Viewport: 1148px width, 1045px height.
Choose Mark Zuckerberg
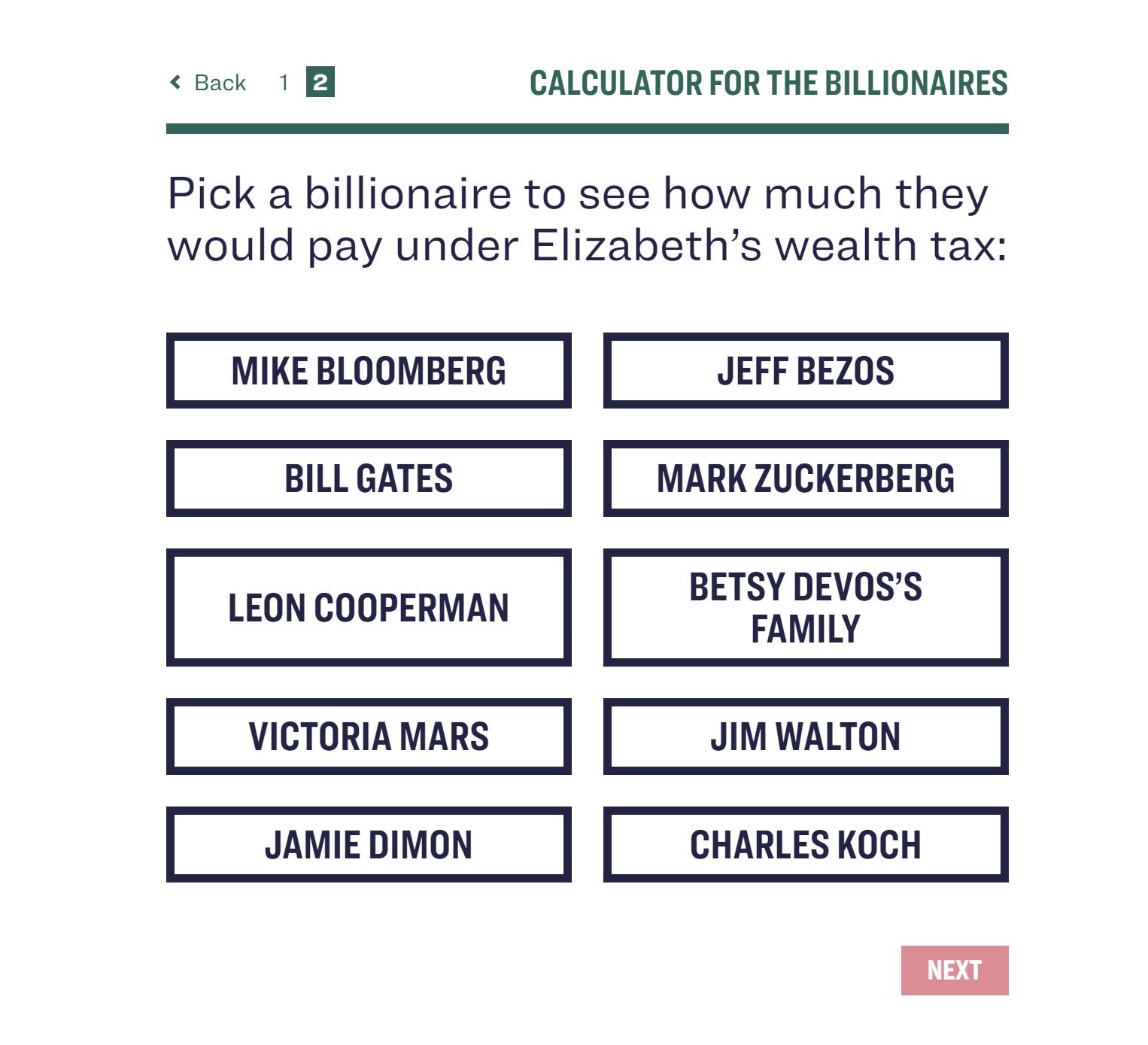(806, 478)
